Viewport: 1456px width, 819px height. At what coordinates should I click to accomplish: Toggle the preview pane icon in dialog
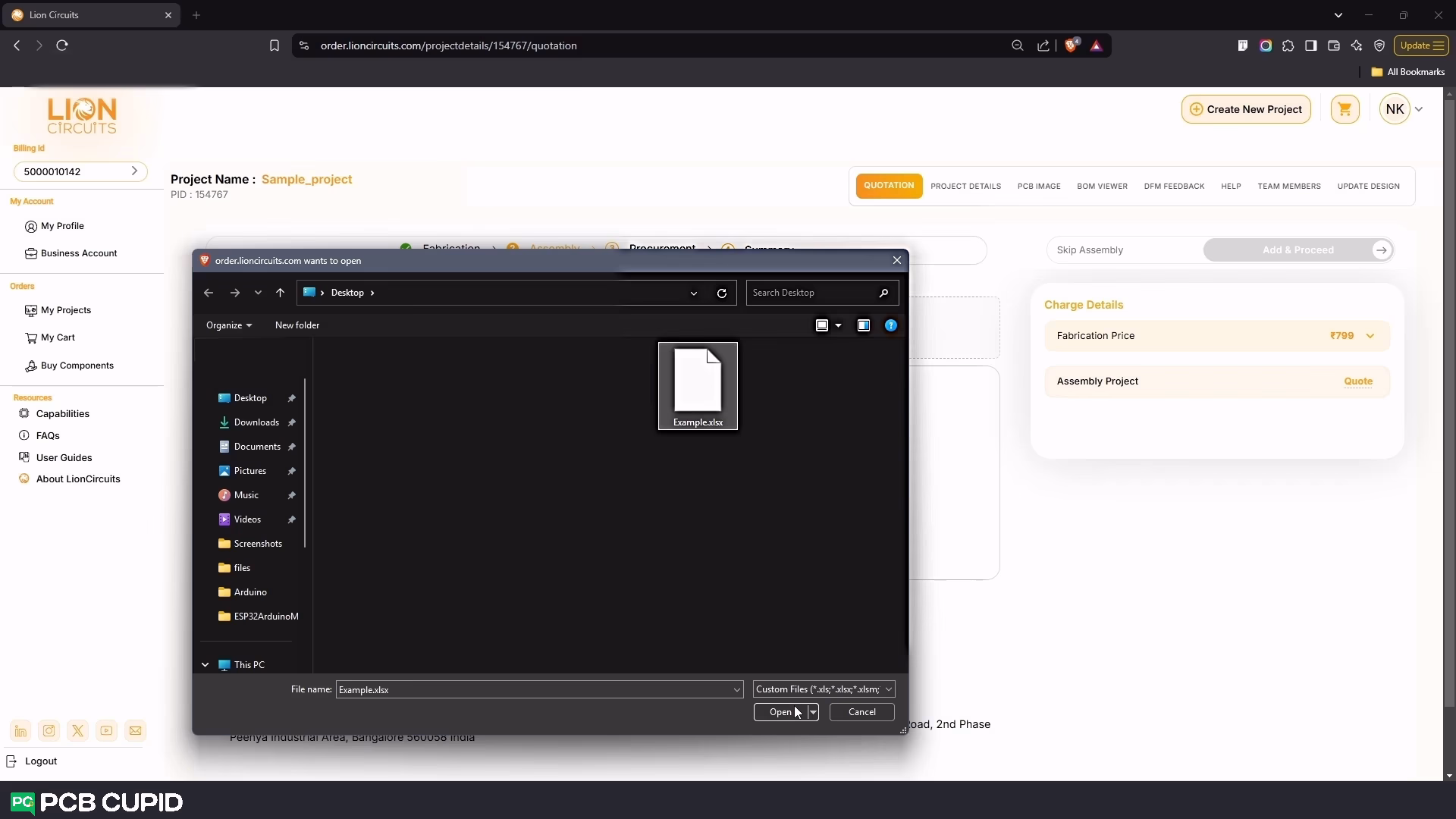[x=863, y=325]
